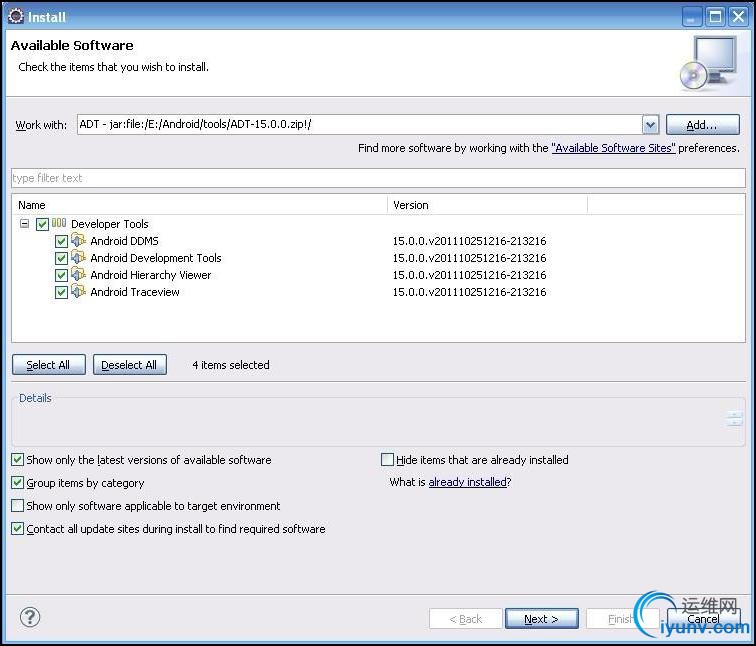Open the already installed link

point(468,482)
